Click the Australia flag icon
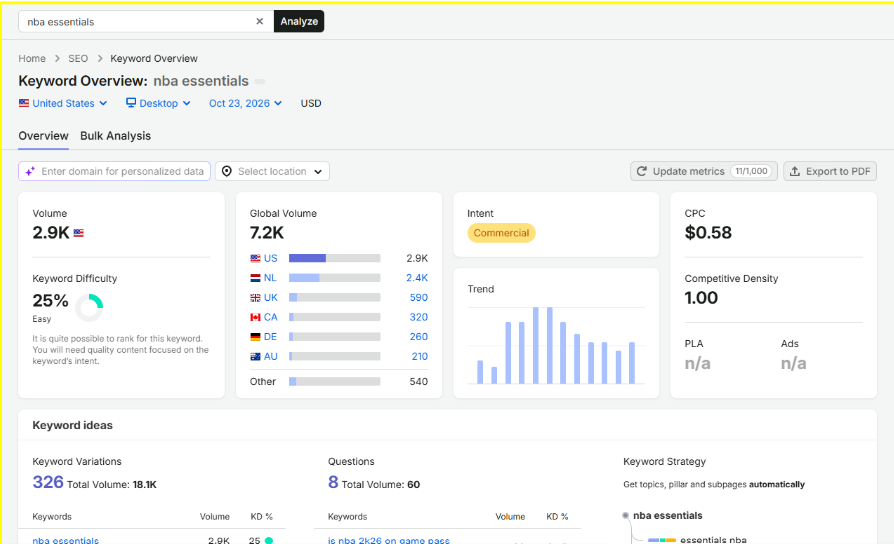The width and height of the screenshot is (894, 544). (x=255, y=356)
